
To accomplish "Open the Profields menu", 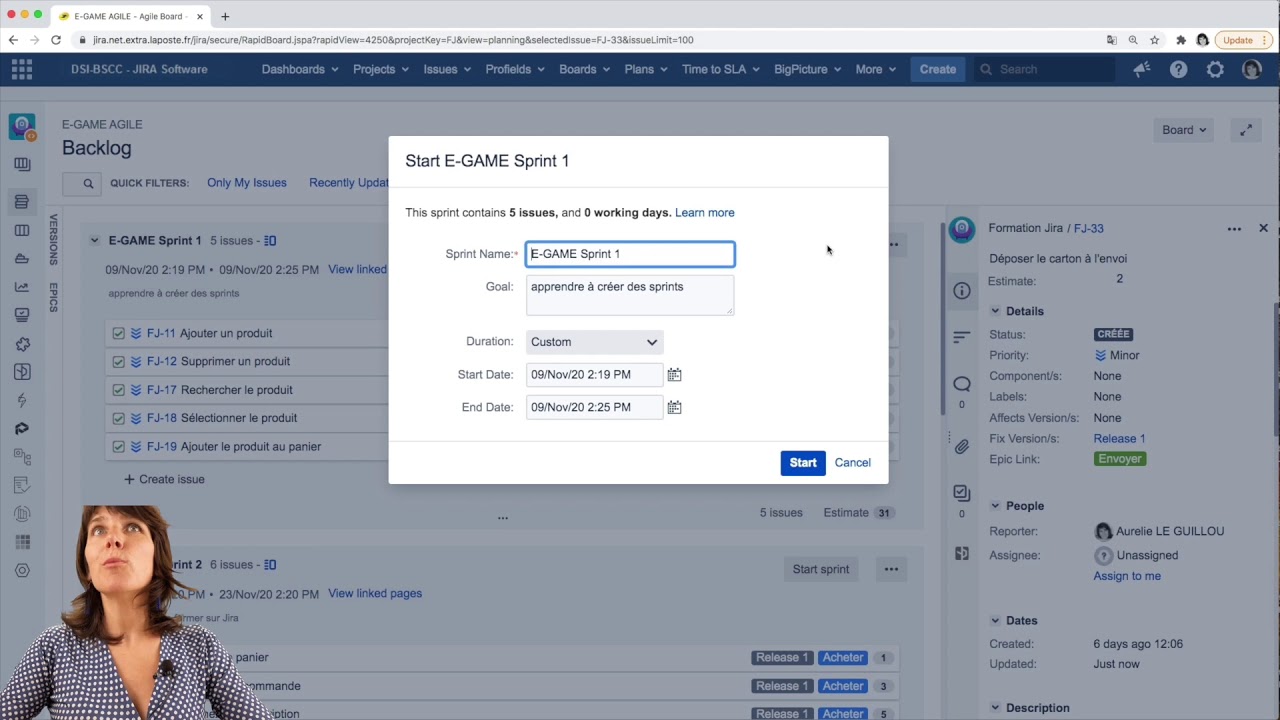I will pyautogui.click(x=516, y=69).
